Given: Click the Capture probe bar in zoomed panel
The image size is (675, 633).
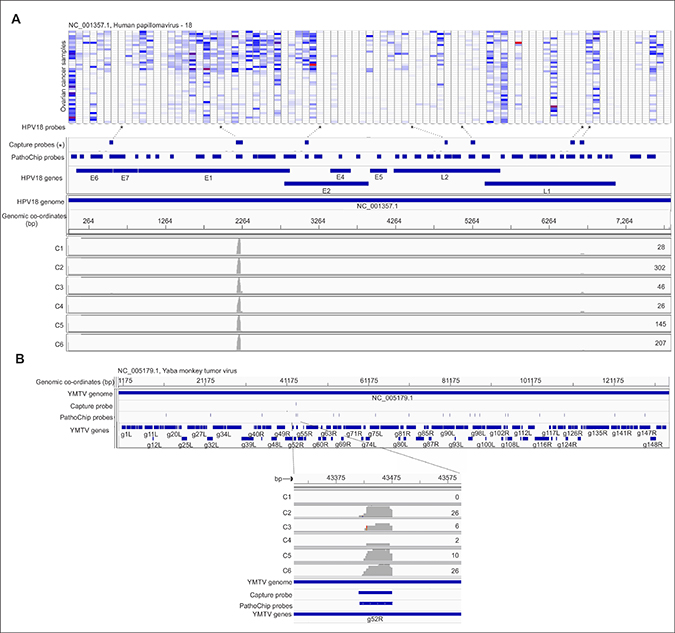Looking at the screenshot, I should 375,592.
